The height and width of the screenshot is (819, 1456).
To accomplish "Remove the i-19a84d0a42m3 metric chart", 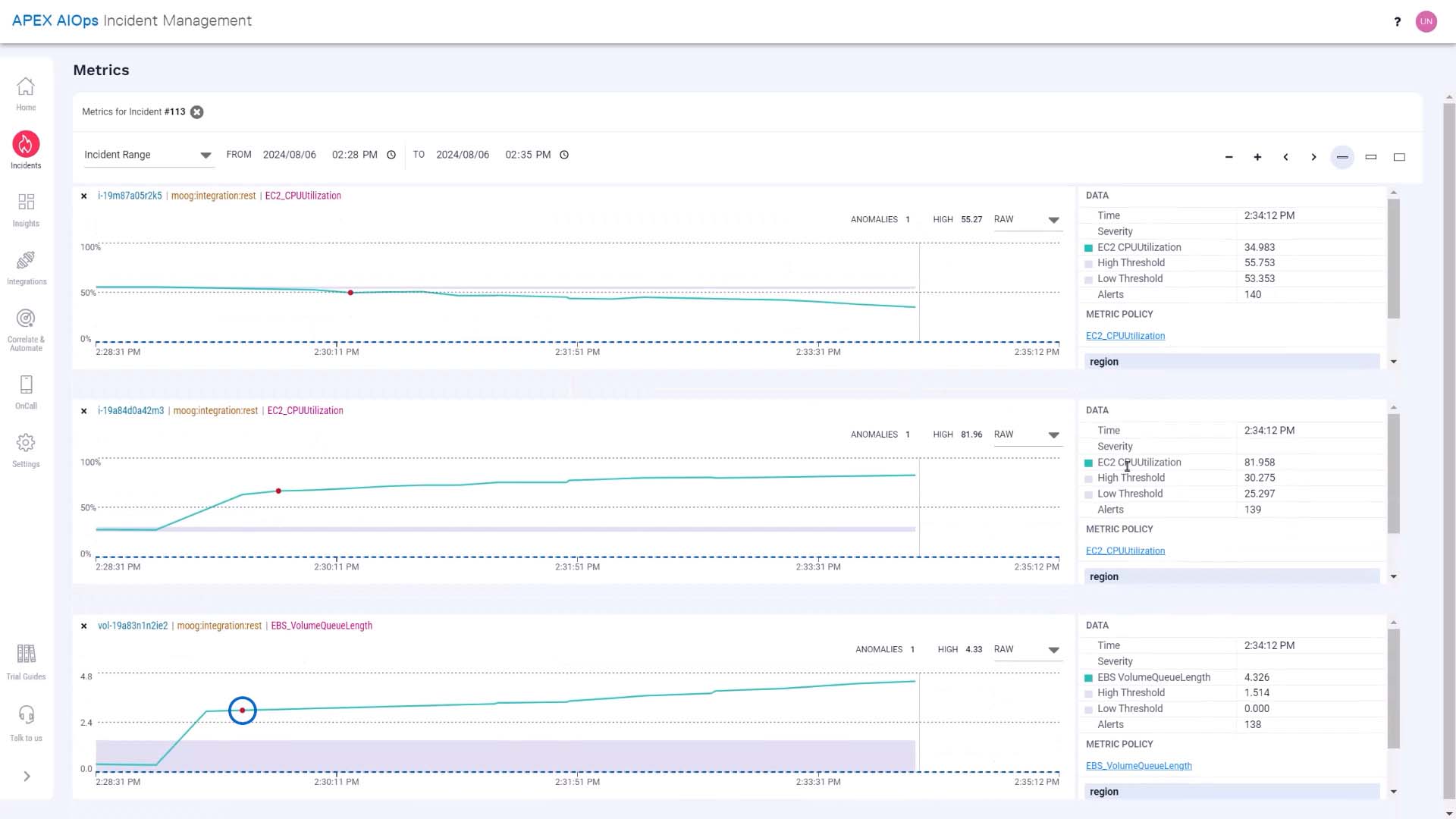I will pyautogui.click(x=84, y=411).
